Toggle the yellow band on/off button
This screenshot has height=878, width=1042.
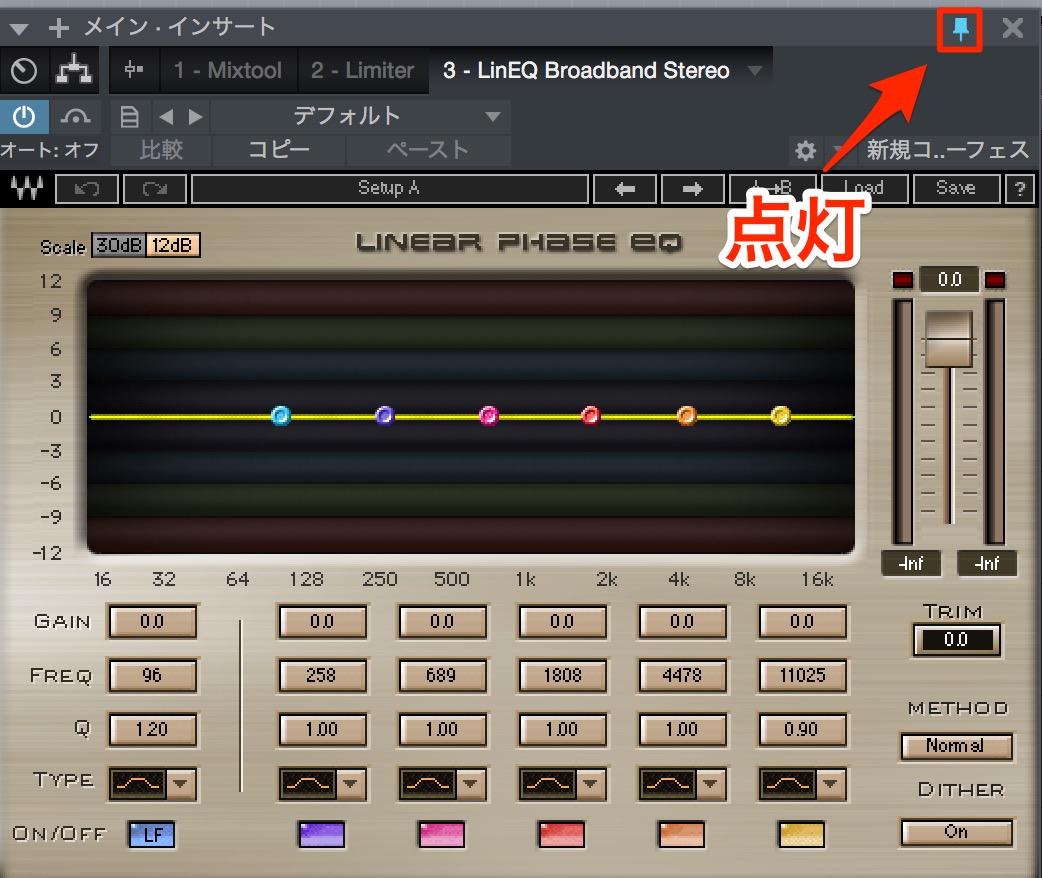tap(801, 835)
